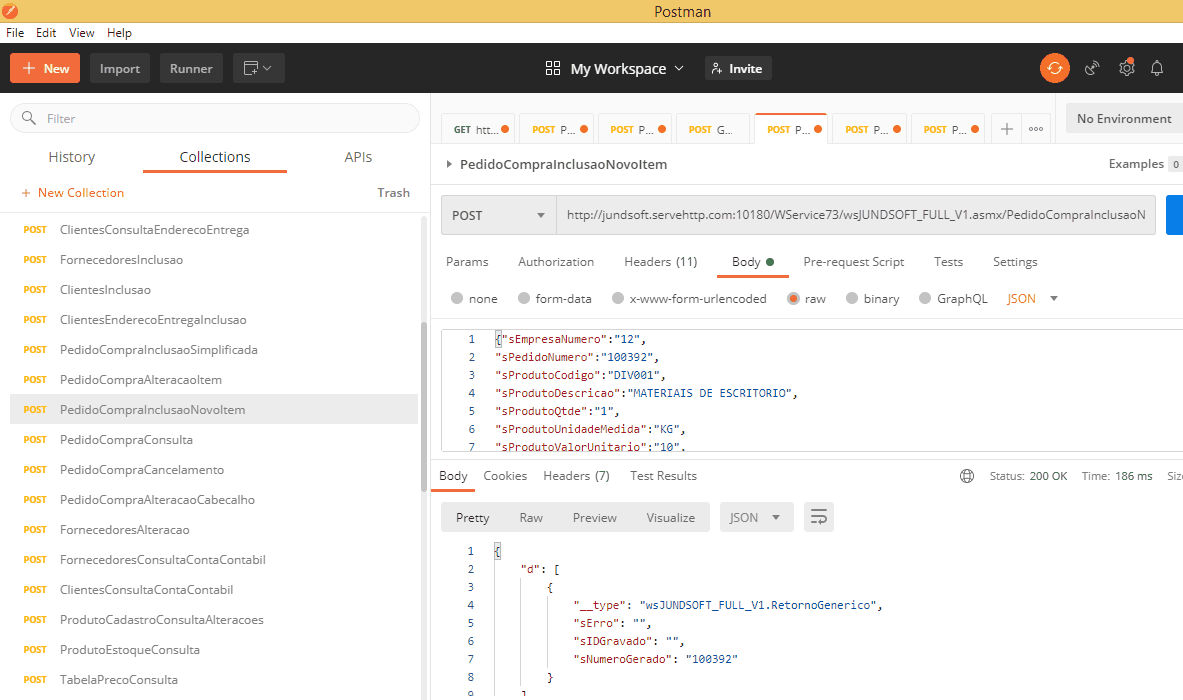Open the satellite capture requests icon
This screenshot has height=700, width=1183.
pyautogui.click(x=1093, y=68)
